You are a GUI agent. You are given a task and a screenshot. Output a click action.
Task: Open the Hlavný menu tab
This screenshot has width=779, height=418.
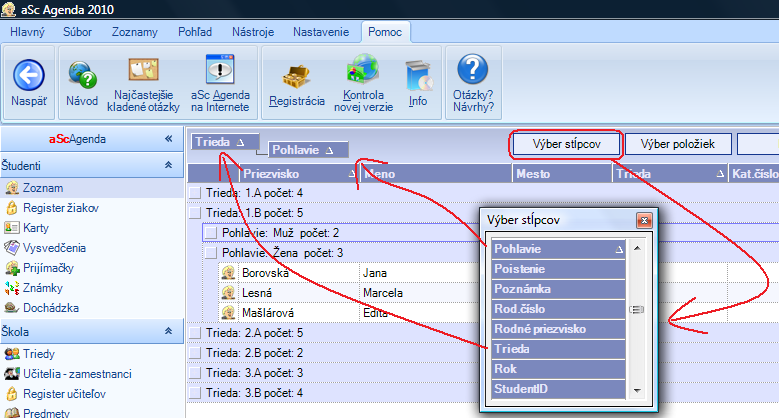pos(27,32)
